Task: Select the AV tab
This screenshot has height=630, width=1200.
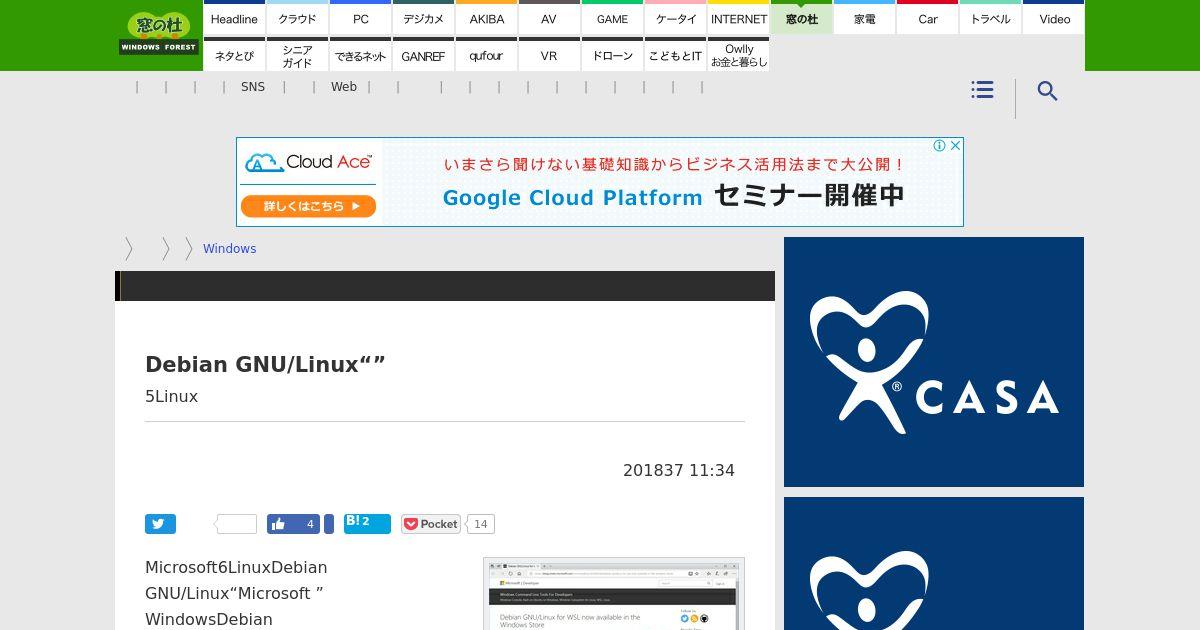Action: point(549,18)
